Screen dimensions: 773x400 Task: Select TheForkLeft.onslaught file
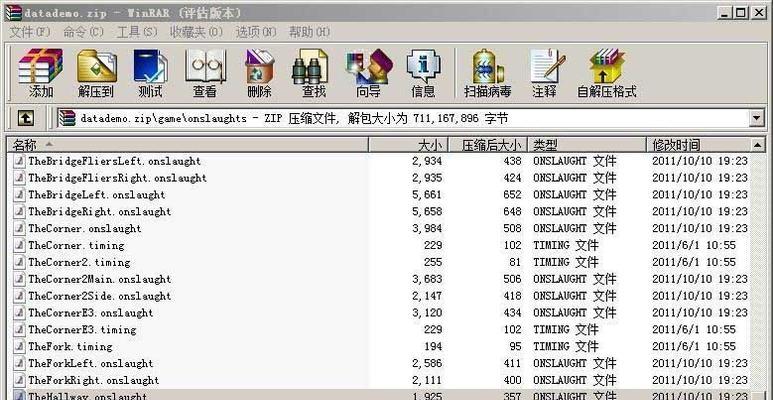[91, 364]
